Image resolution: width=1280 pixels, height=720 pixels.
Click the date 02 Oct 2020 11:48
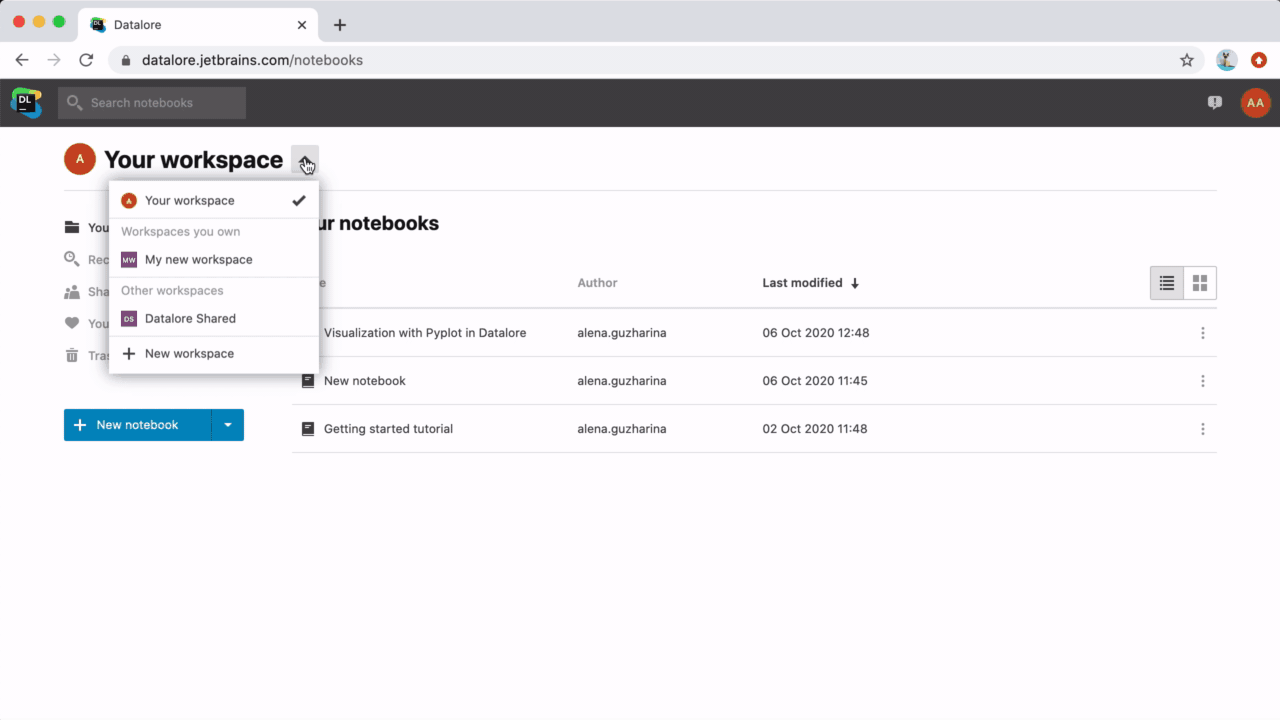point(815,429)
